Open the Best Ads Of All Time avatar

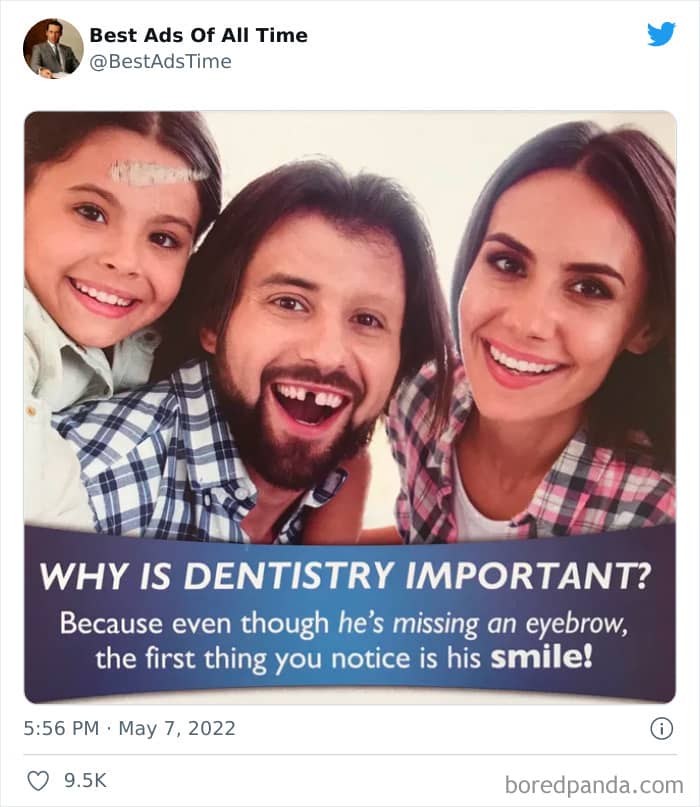[x=53, y=48]
